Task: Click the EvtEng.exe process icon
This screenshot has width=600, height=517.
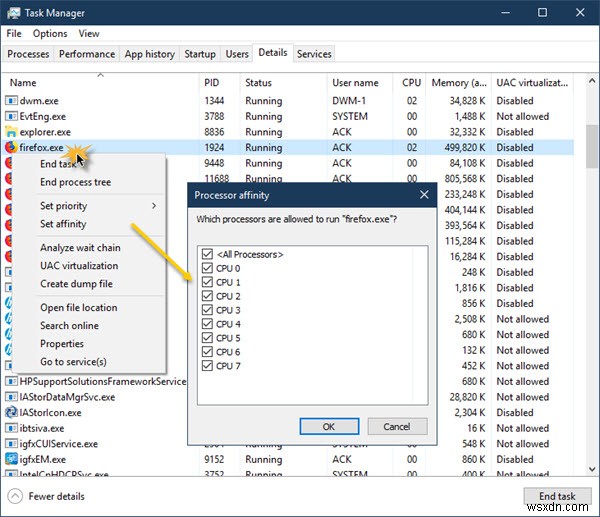Action: click(x=11, y=116)
